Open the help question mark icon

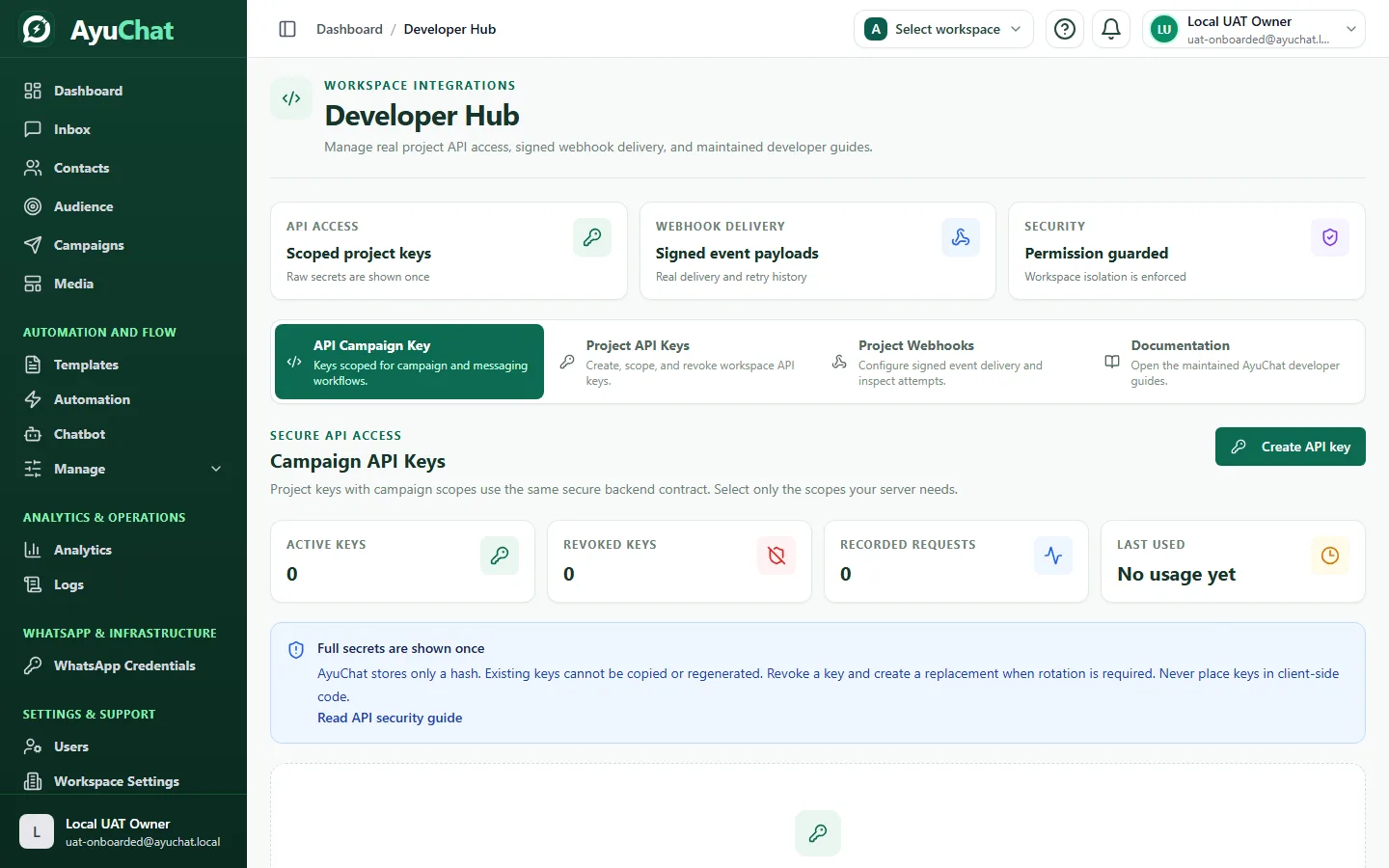coord(1065,29)
